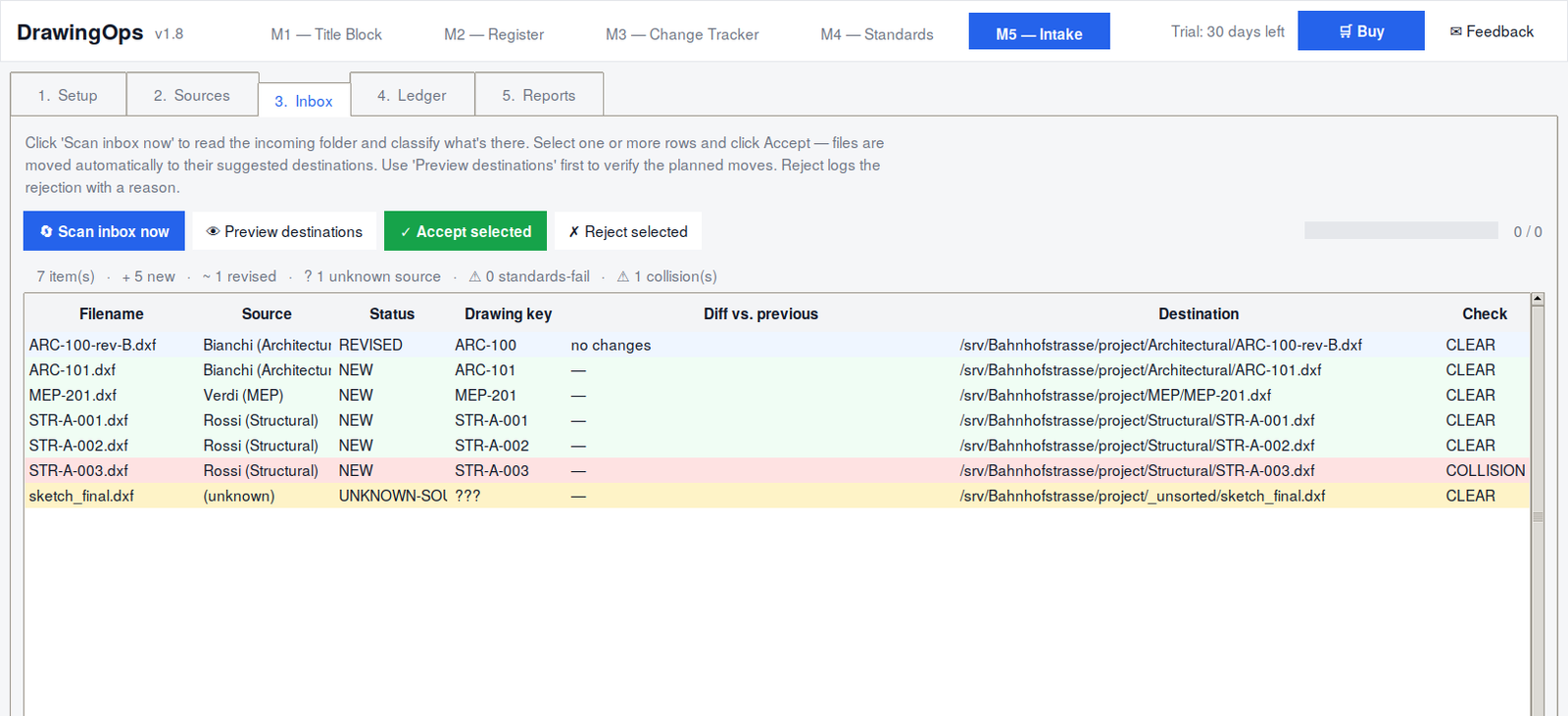Screen dimensions: 1568x716
Task: Open the Feedback link
Action: [x=1492, y=31]
